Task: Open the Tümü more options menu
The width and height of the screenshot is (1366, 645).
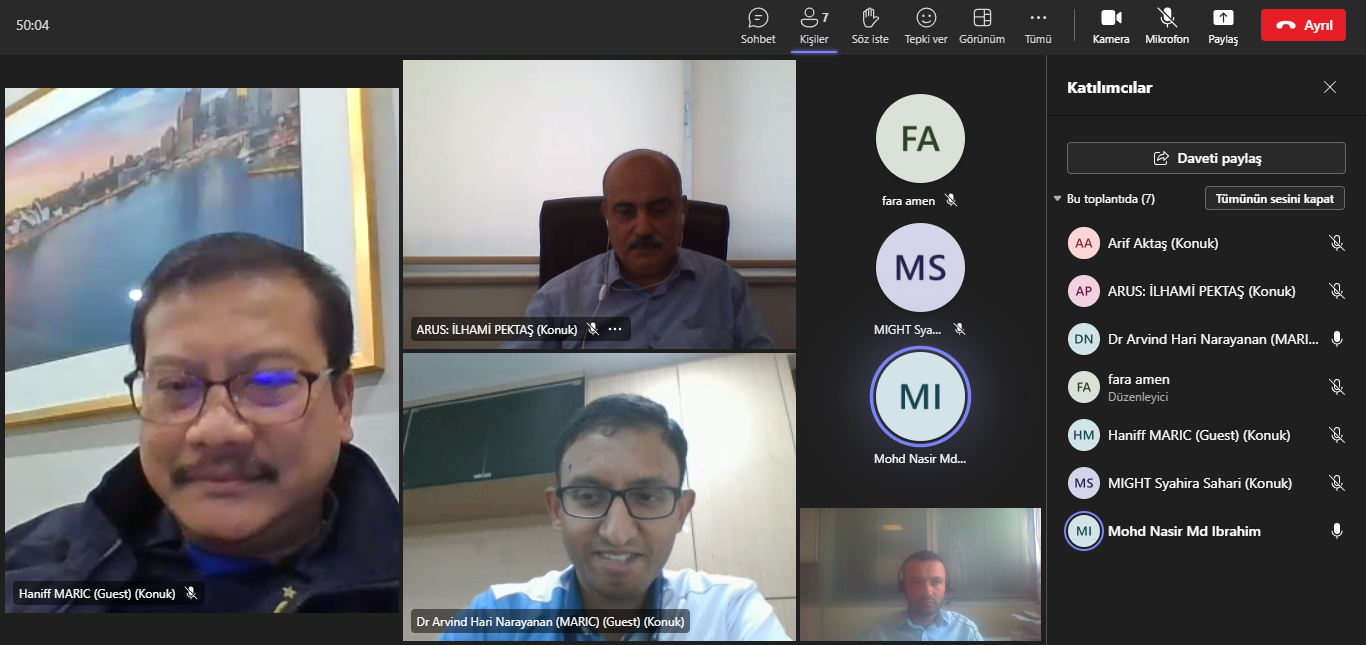Action: tap(1038, 26)
